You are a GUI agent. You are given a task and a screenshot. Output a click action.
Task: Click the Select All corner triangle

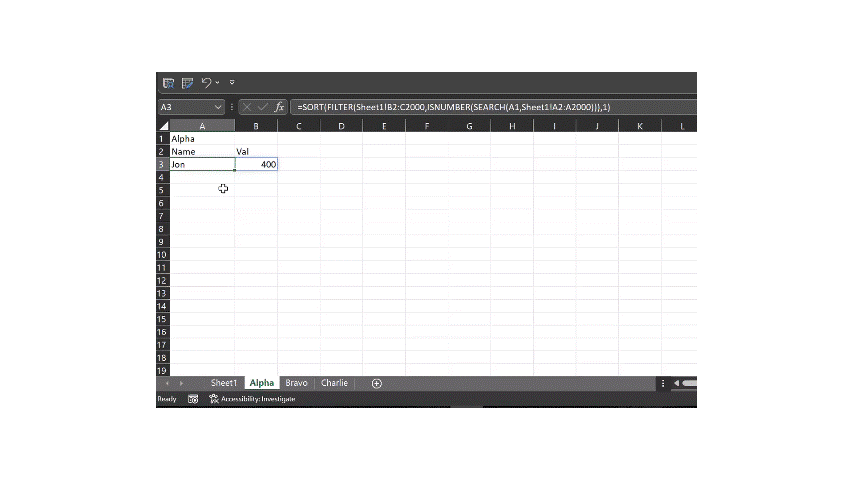(x=163, y=126)
